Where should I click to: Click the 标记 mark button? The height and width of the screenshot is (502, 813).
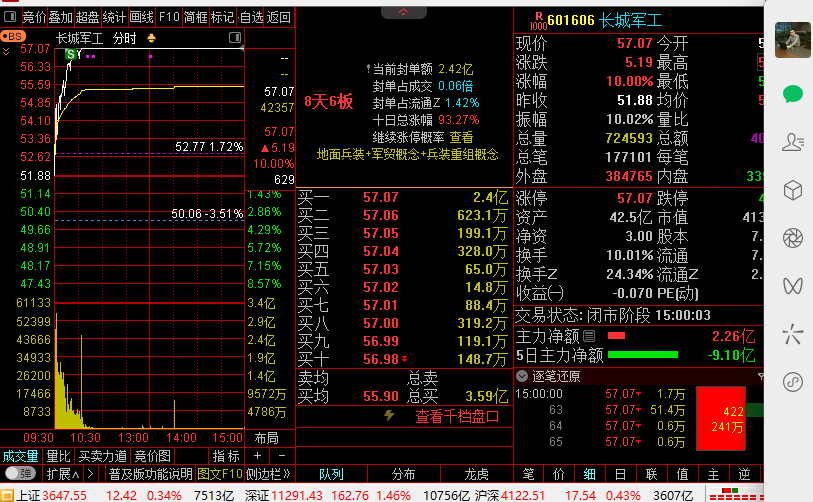222,17
